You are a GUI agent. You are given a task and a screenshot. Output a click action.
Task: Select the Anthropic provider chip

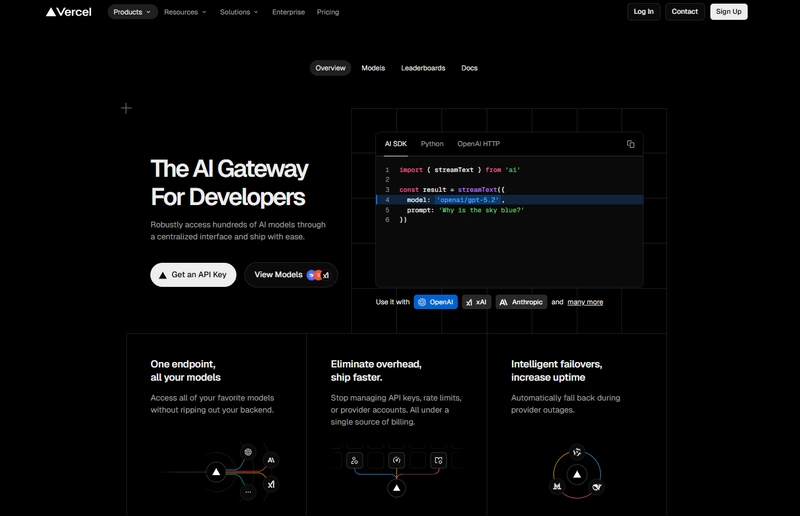(x=521, y=302)
